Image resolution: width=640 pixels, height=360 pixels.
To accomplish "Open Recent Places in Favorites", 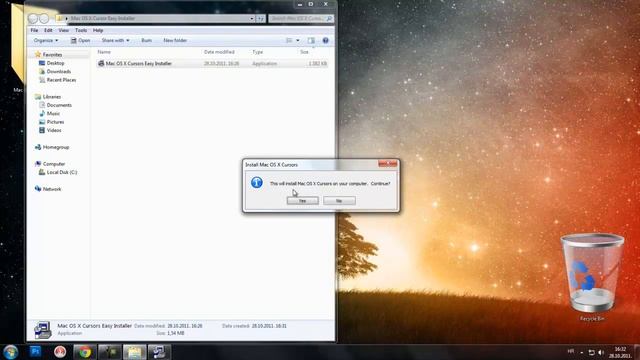I will coord(61,80).
